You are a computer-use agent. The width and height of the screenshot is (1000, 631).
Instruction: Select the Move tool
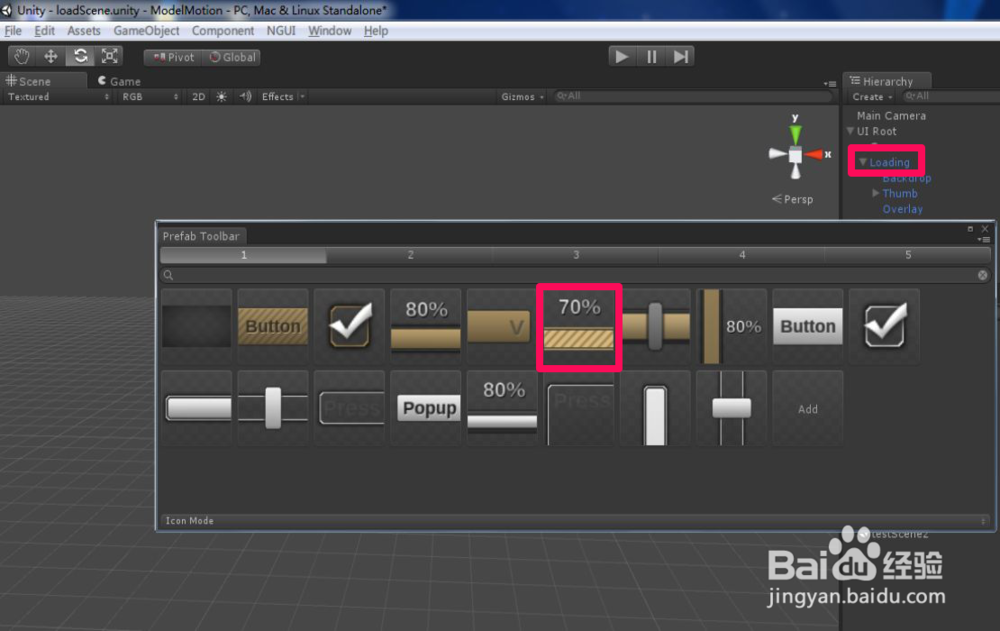pos(50,55)
